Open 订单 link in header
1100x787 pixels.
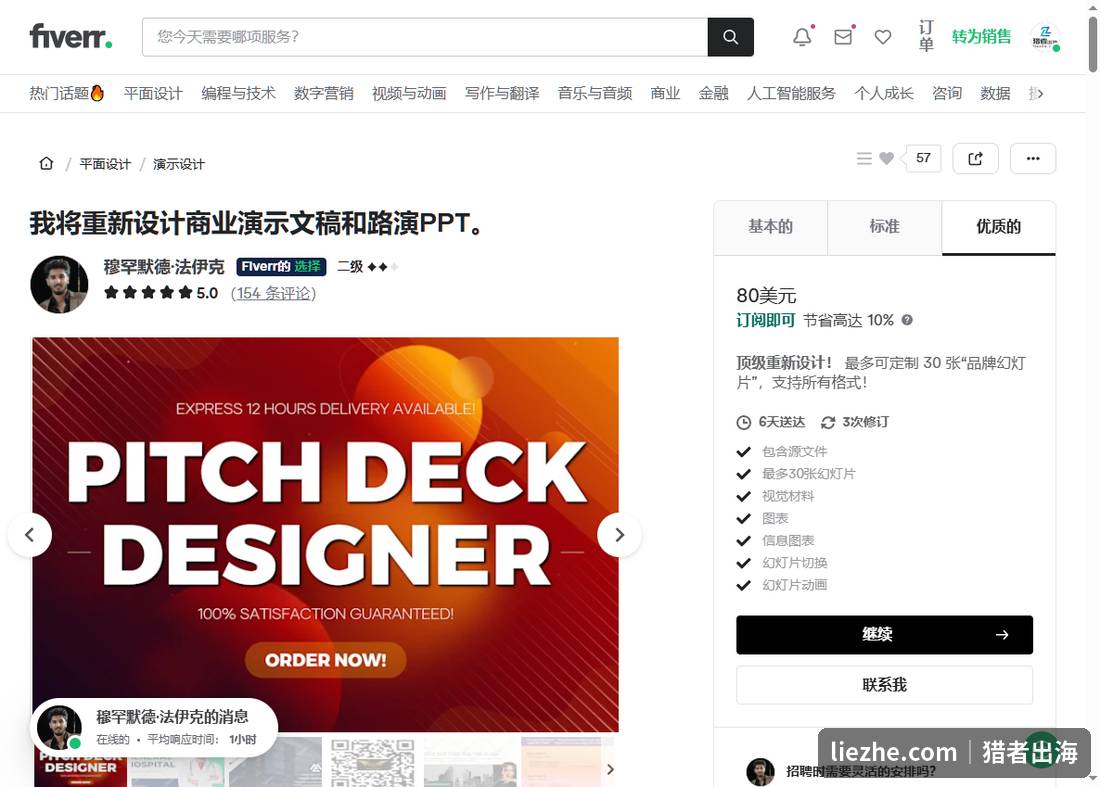pos(926,36)
